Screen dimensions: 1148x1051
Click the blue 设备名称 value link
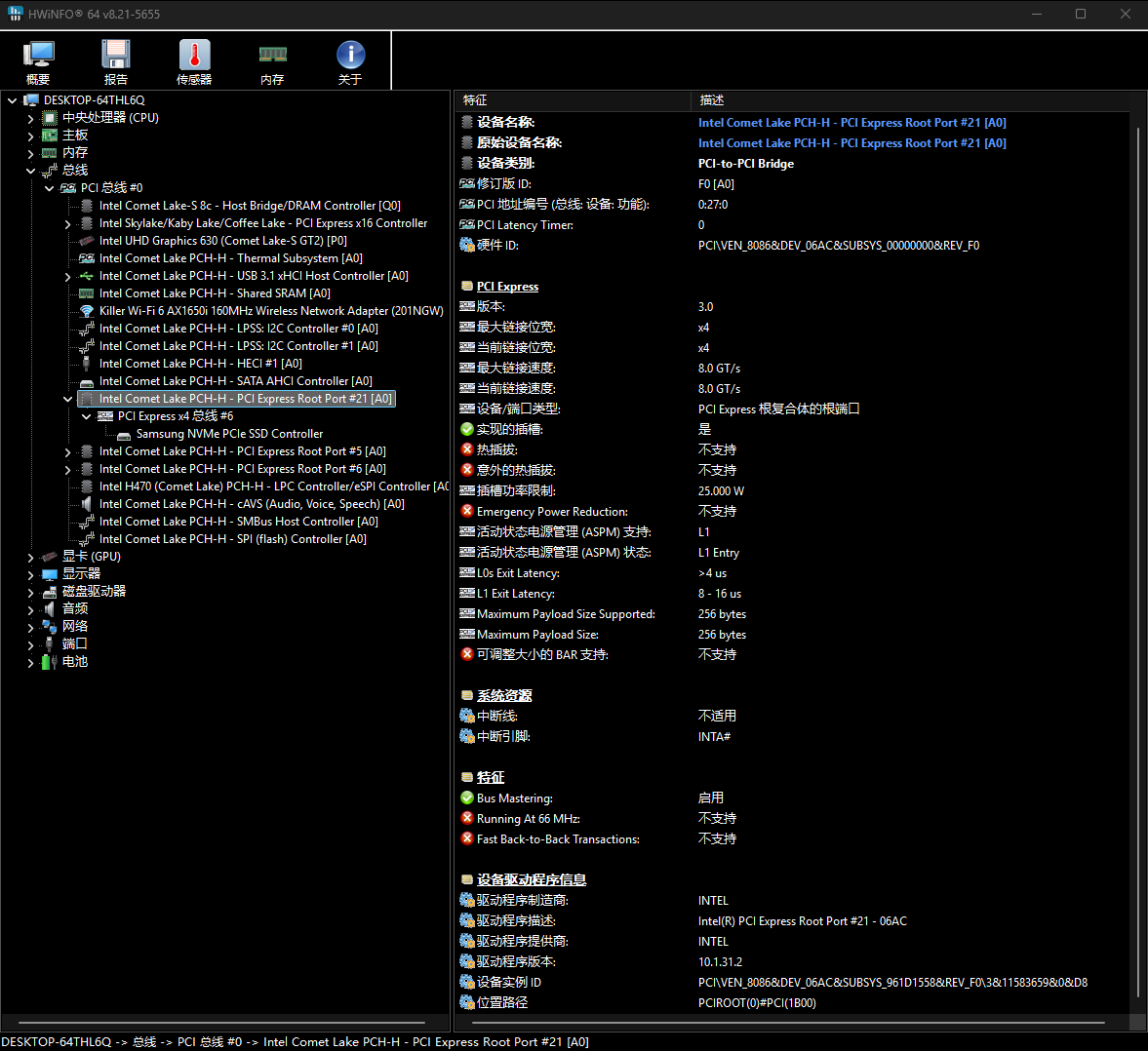click(852, 123)
